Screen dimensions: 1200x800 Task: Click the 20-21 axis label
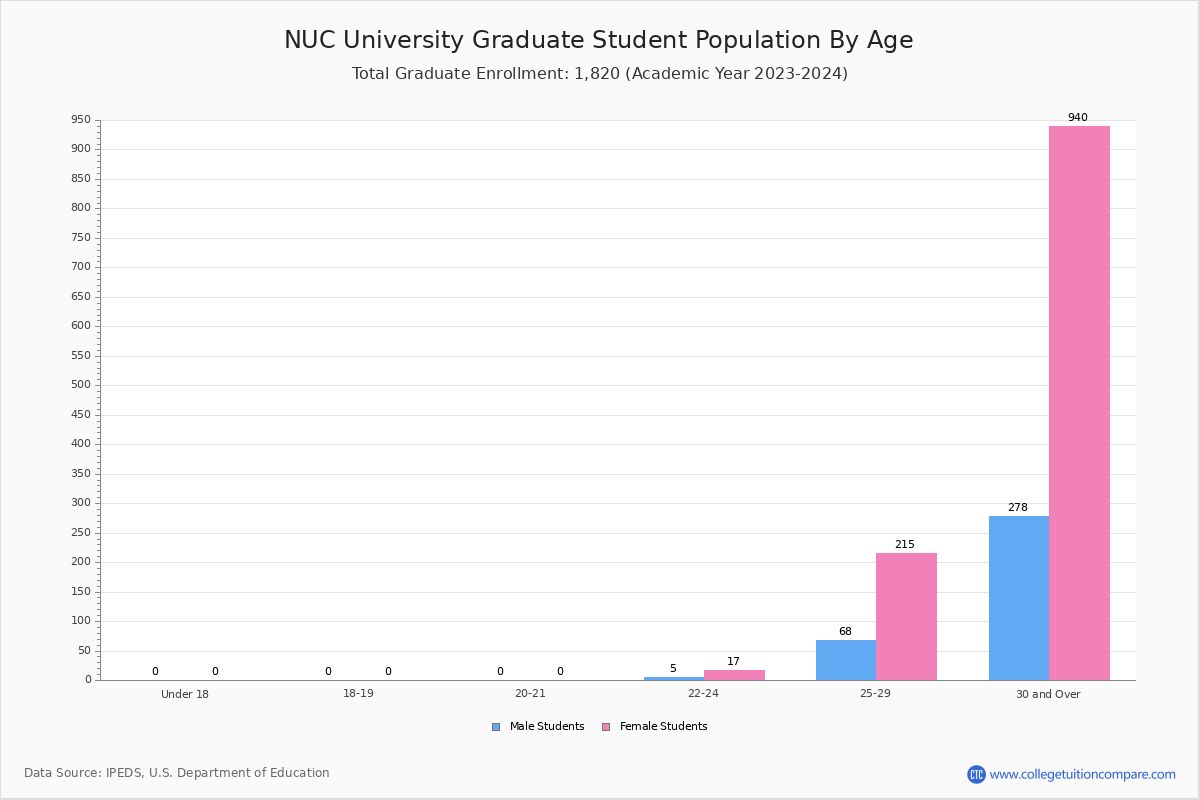click(x=530, y=694)
